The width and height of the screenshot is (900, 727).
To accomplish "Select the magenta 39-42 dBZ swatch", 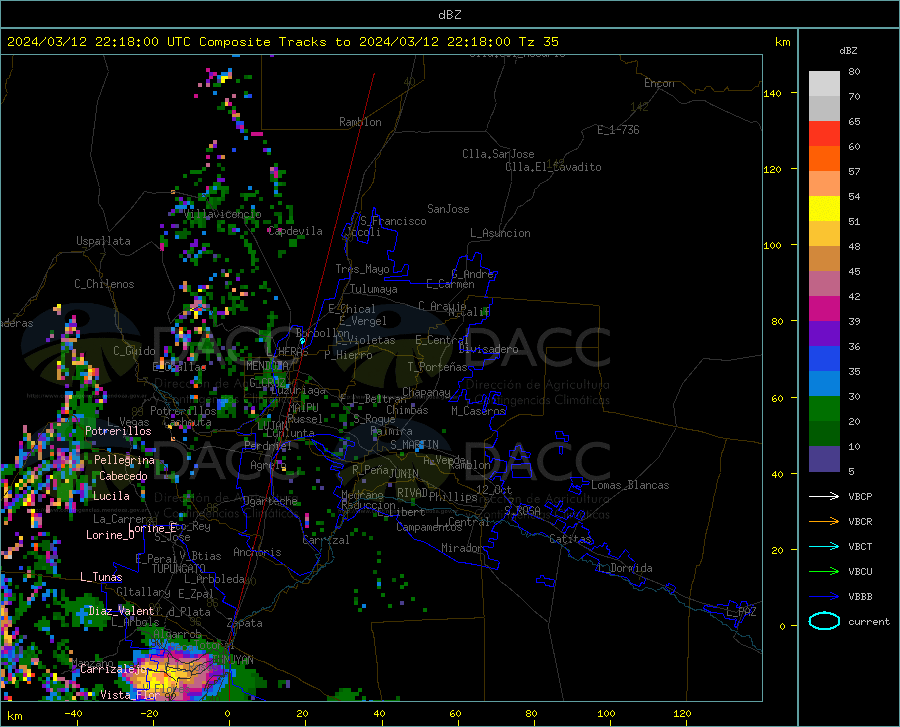I will coord(824,309).
